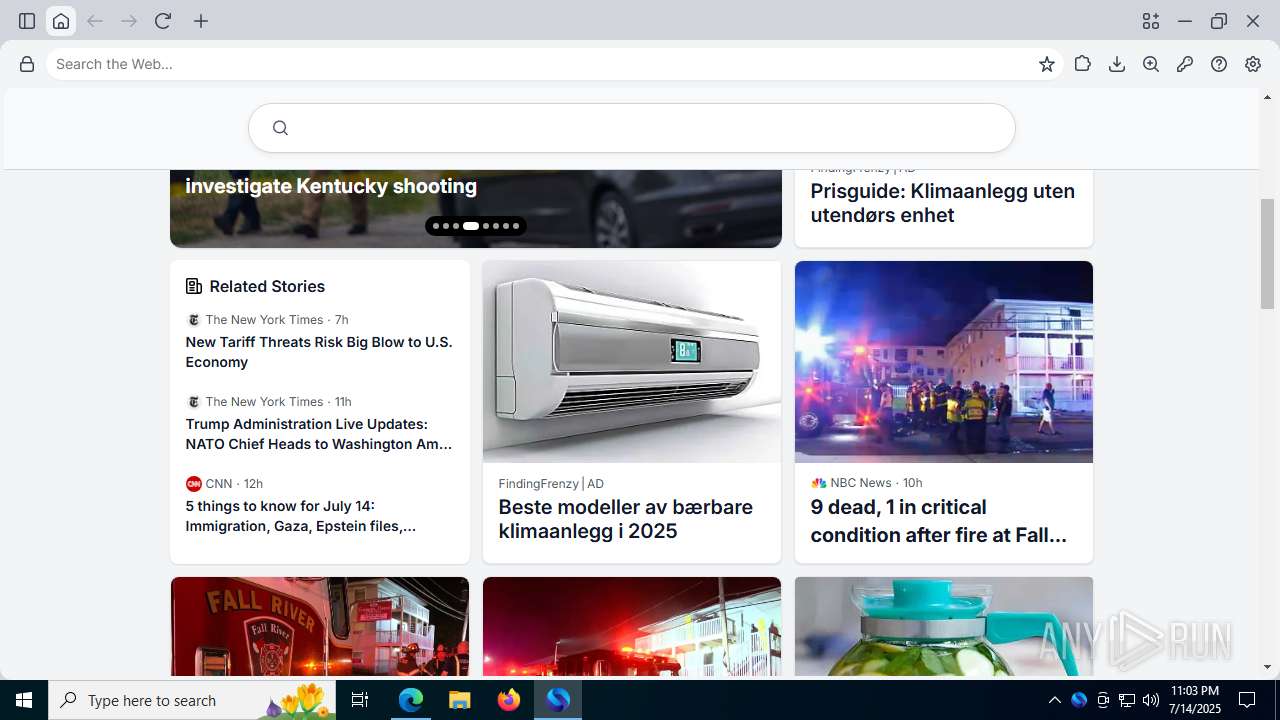This screenshot has width=1280, height=720.
Task: Open 'New Tariff Threats Risk Big Blow' article
Action: pyautogui.click(x=319, y=352)
